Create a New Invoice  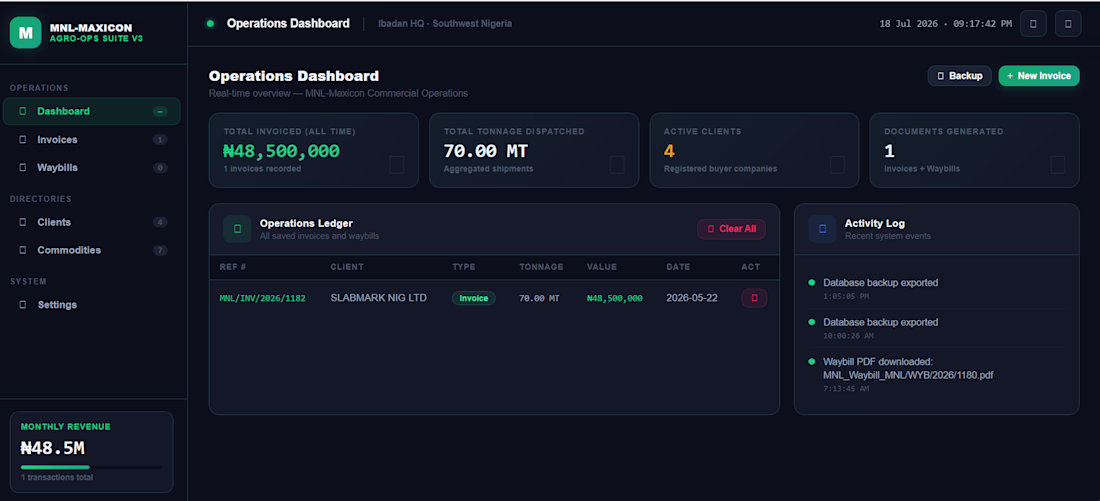click(x=1039, y=76)
